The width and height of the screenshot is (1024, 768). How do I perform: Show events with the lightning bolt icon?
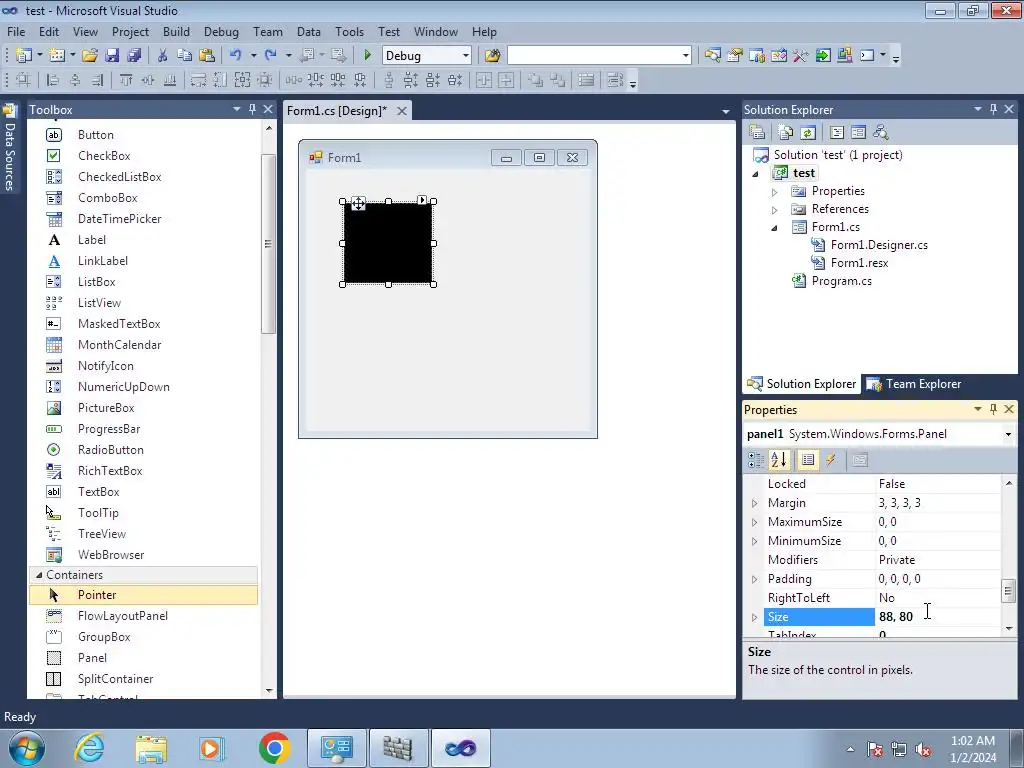pyautogui.click(x=831, y=460)
